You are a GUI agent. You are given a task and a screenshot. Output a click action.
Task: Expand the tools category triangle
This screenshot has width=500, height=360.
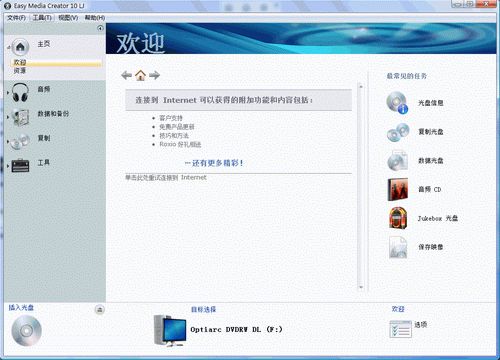coord(8,166)
